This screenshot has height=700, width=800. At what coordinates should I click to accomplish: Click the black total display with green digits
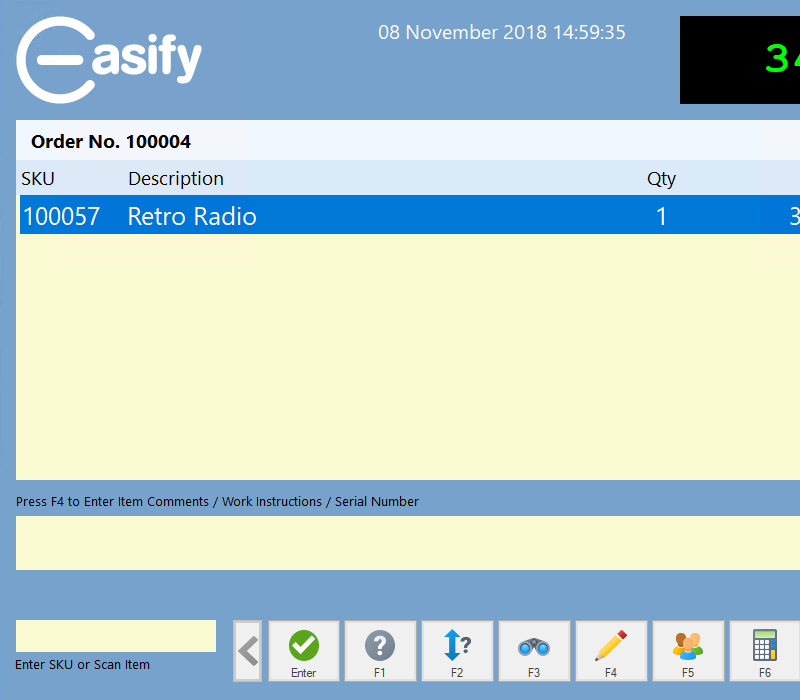click(740, 60)
